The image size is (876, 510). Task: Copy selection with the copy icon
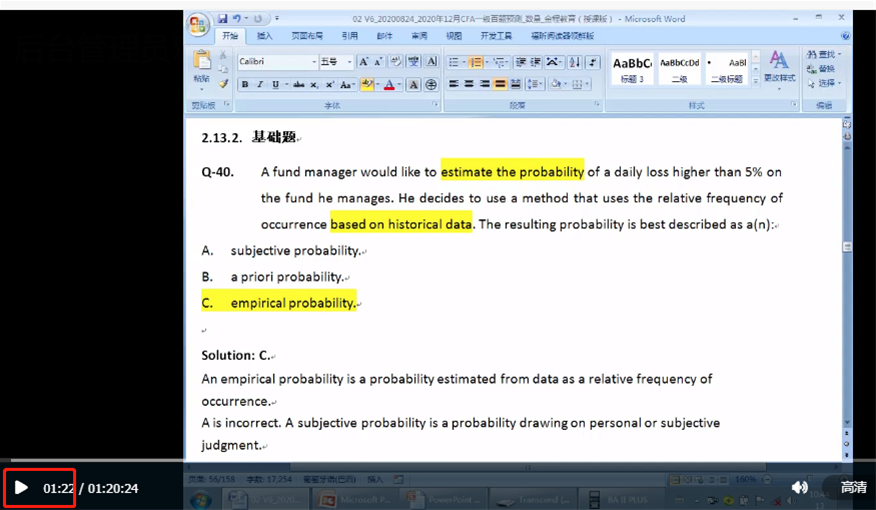(223, 69)
